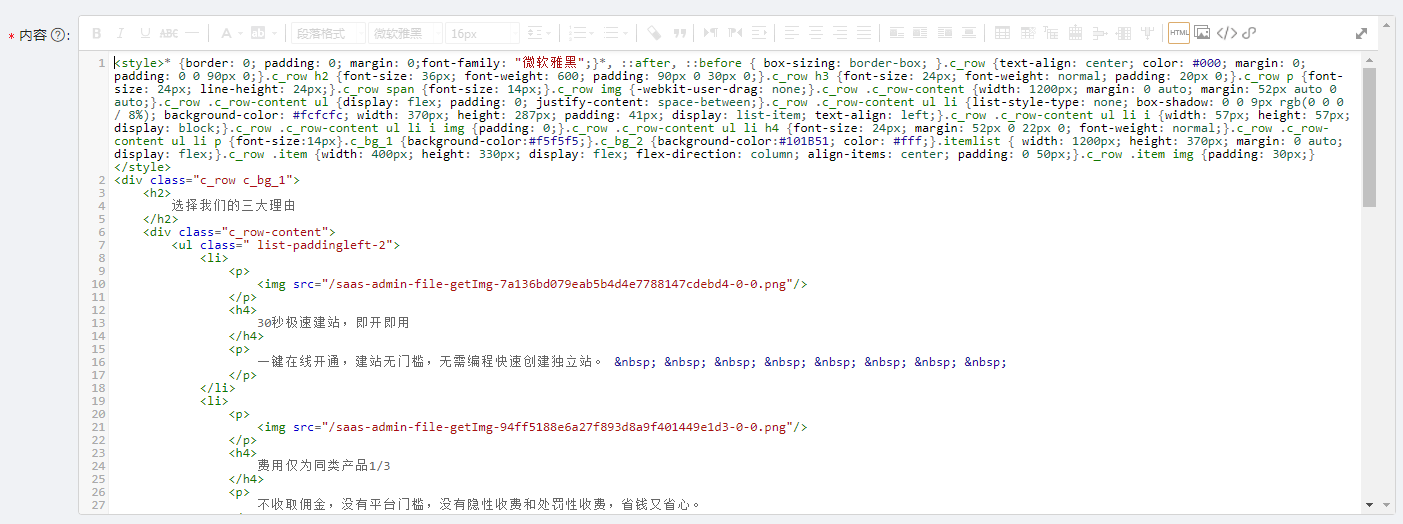Screen dimensions: 1403x524
Task: Insert a table column
Action: click(x=1124, y=33)
